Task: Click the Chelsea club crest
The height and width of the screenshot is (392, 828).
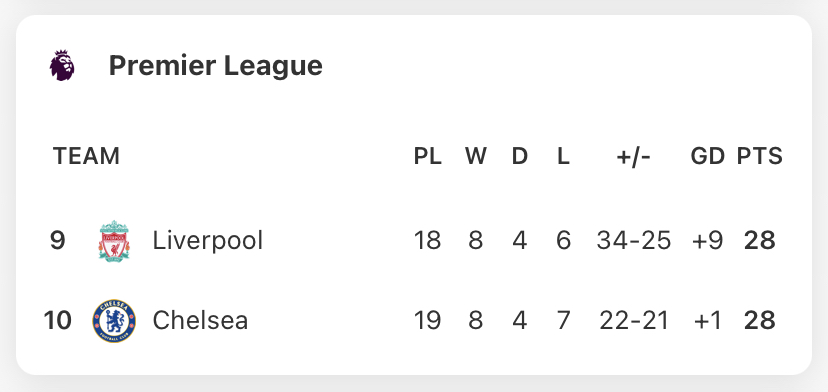Action: [x=114, y=321]
